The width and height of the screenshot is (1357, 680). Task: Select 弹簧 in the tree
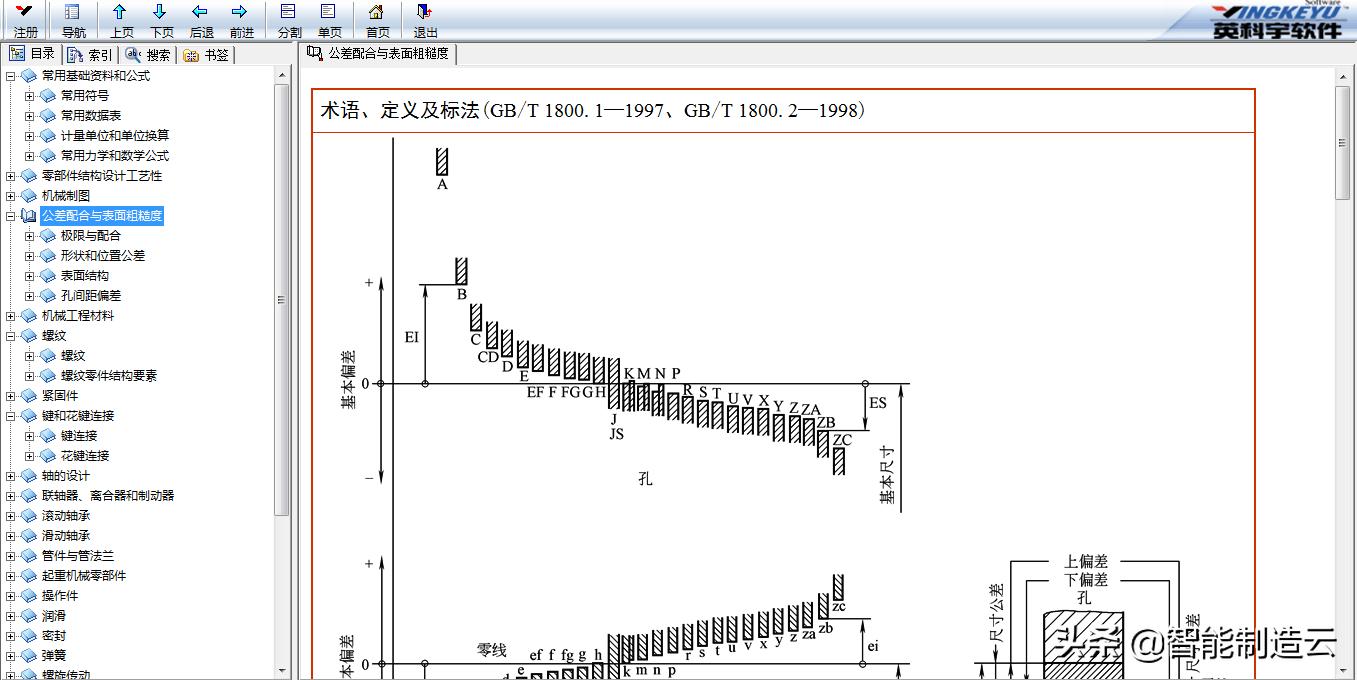click(54, 656)
